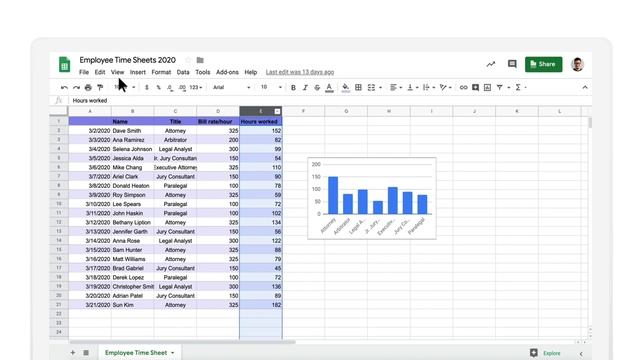The width and height of the screenshot is (640, 360).
Task: Select the bar chart
Action: (x=372, y=198)
